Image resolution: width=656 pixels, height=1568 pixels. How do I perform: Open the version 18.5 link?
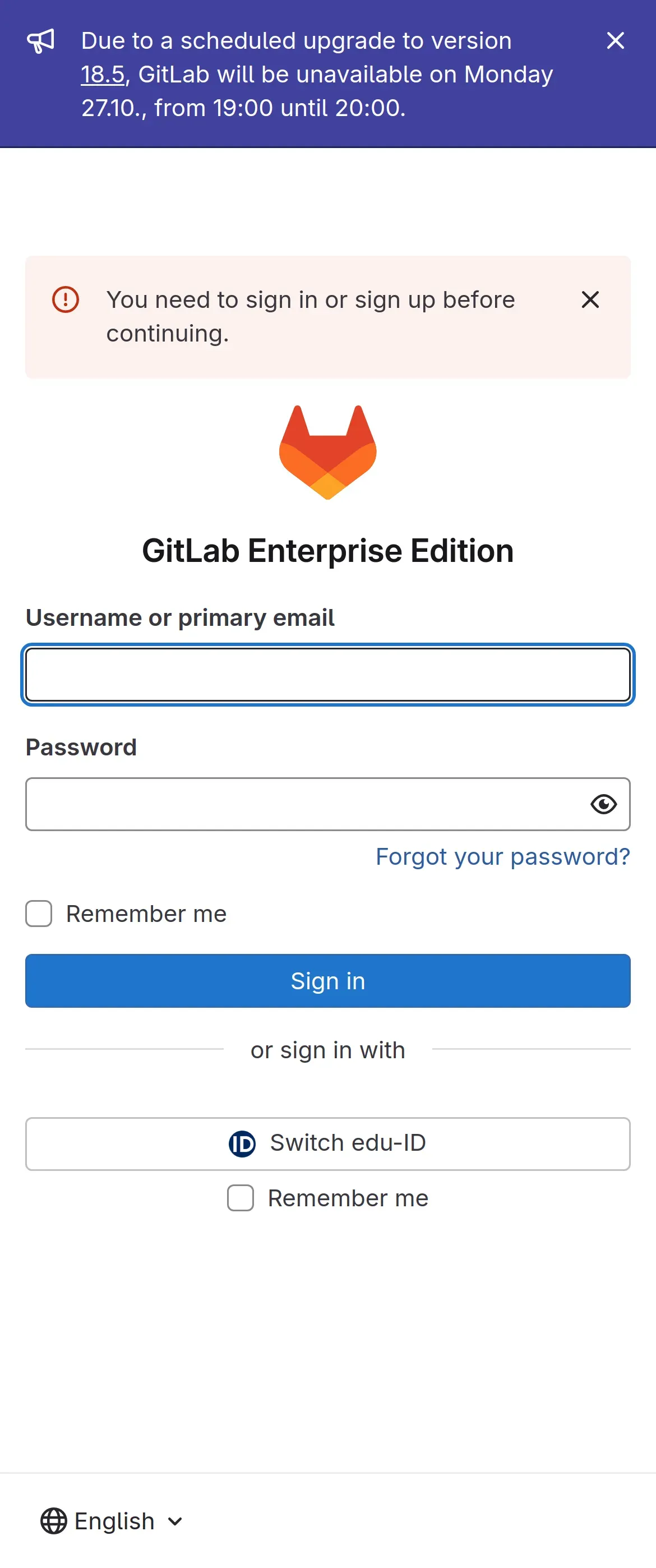[x=102, y=74]
